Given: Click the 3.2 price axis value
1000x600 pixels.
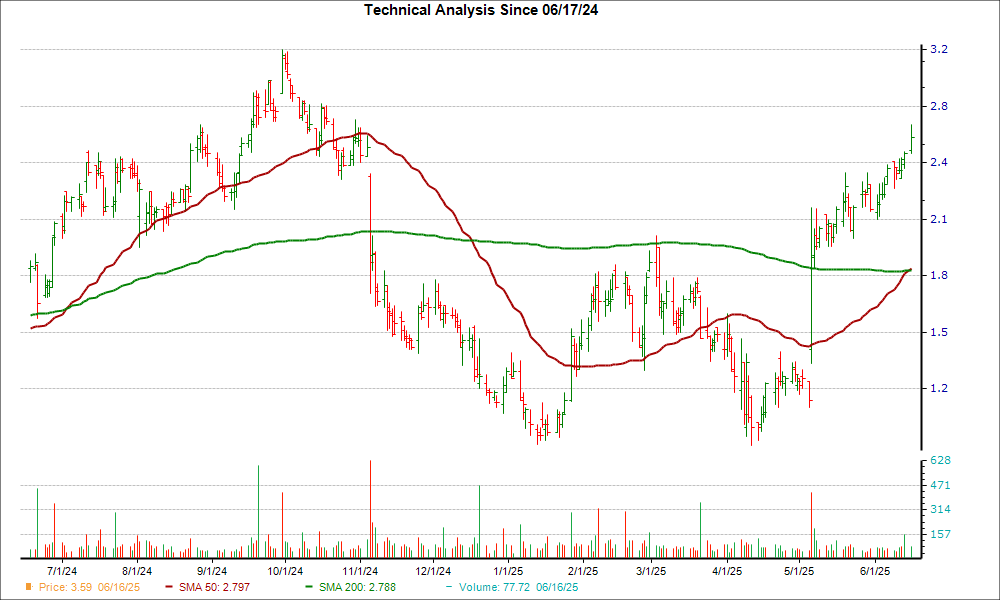Looking at the screenshot, I should pyautogui.click(x=939, y=49).
